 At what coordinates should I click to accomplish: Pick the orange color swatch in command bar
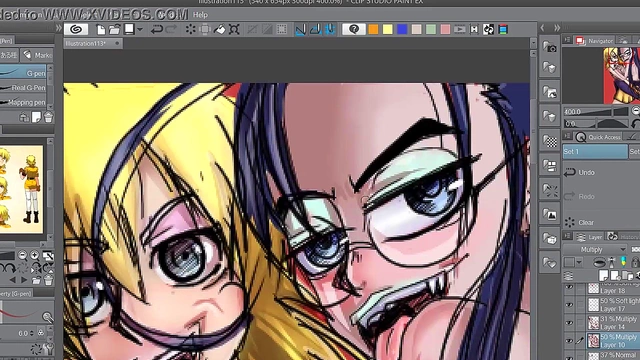(x=373, y=29)
